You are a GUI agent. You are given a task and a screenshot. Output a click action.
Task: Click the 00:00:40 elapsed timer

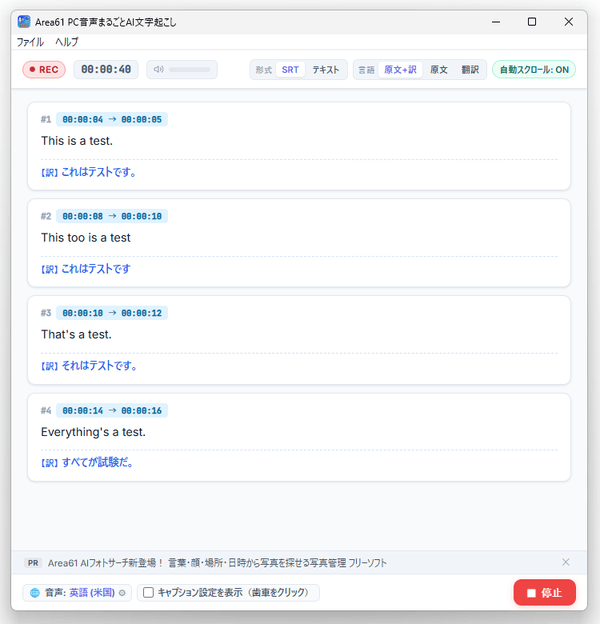(x=106, y=70)
